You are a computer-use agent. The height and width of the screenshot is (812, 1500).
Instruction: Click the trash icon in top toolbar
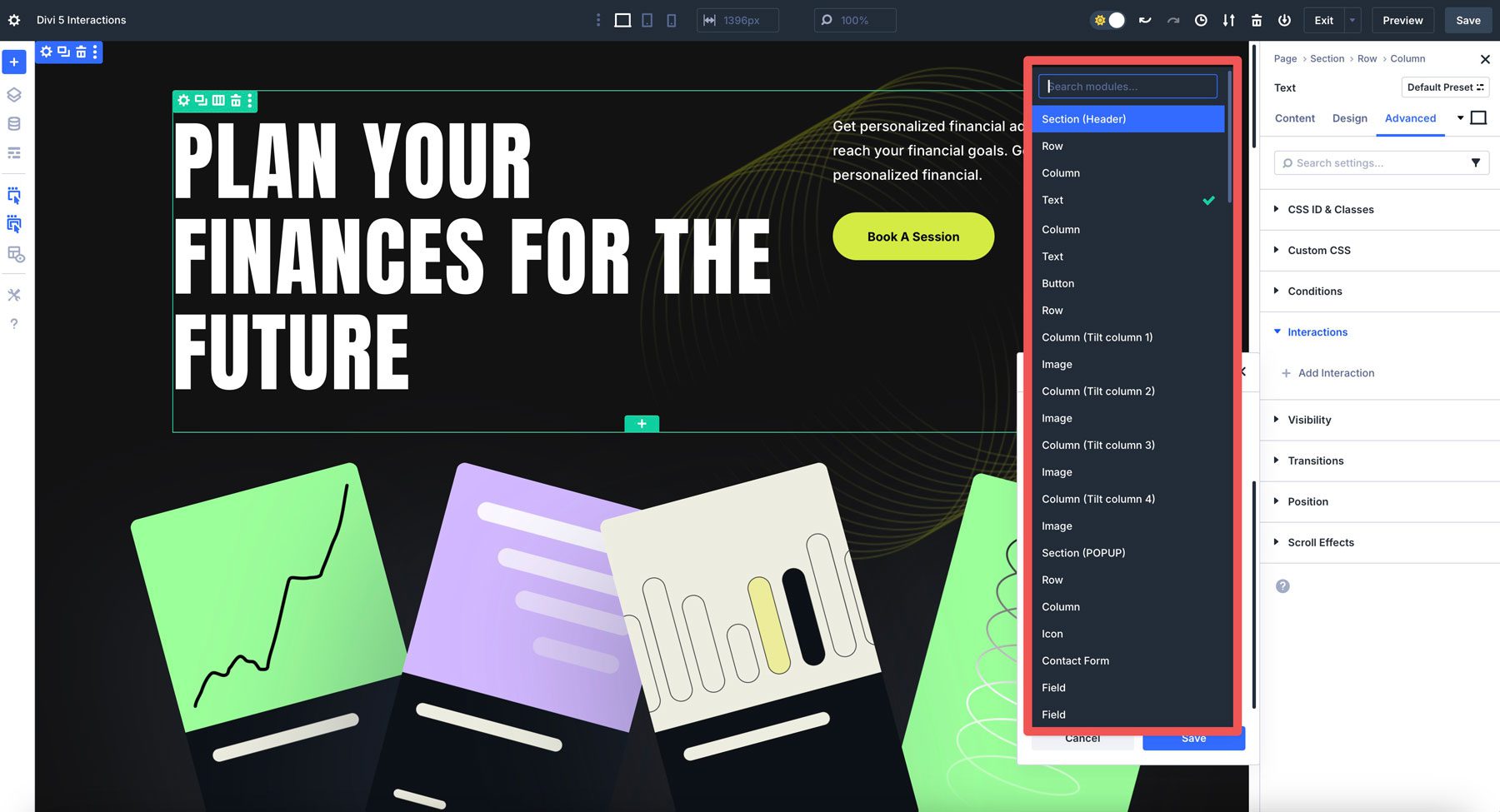coord(1258,19)
